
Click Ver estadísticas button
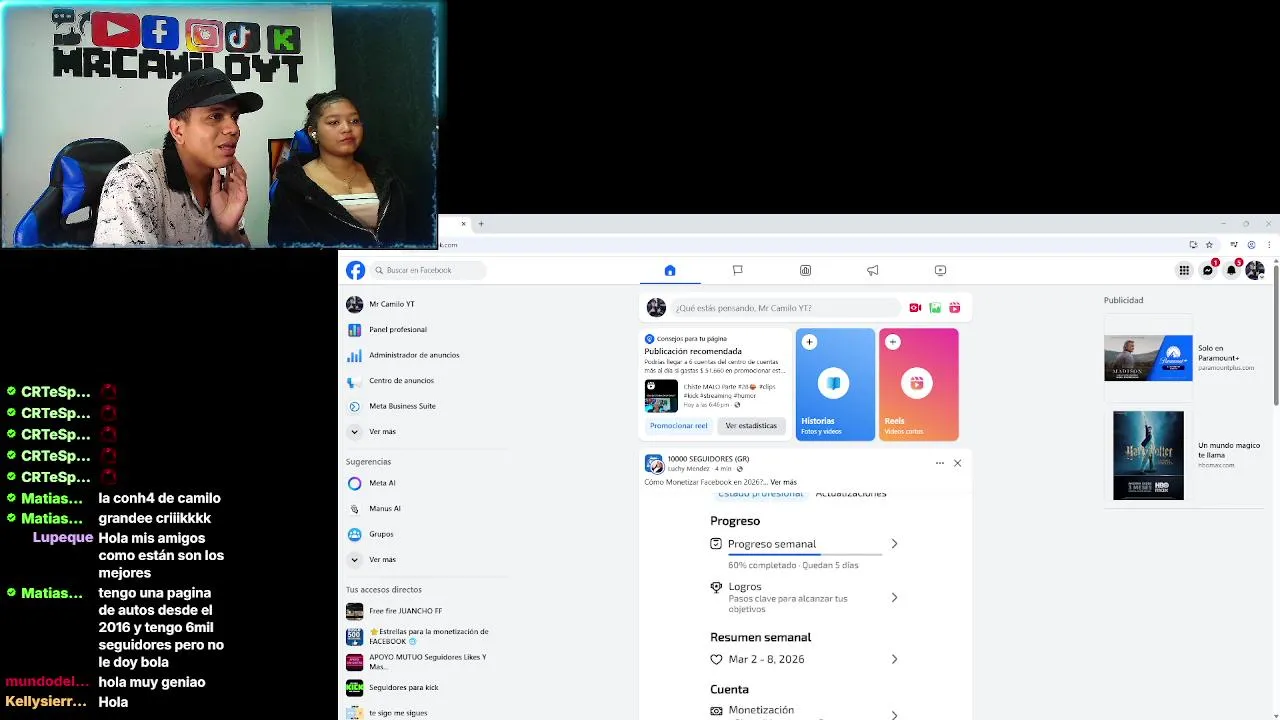pyautogui.click(x=751, y=426)
